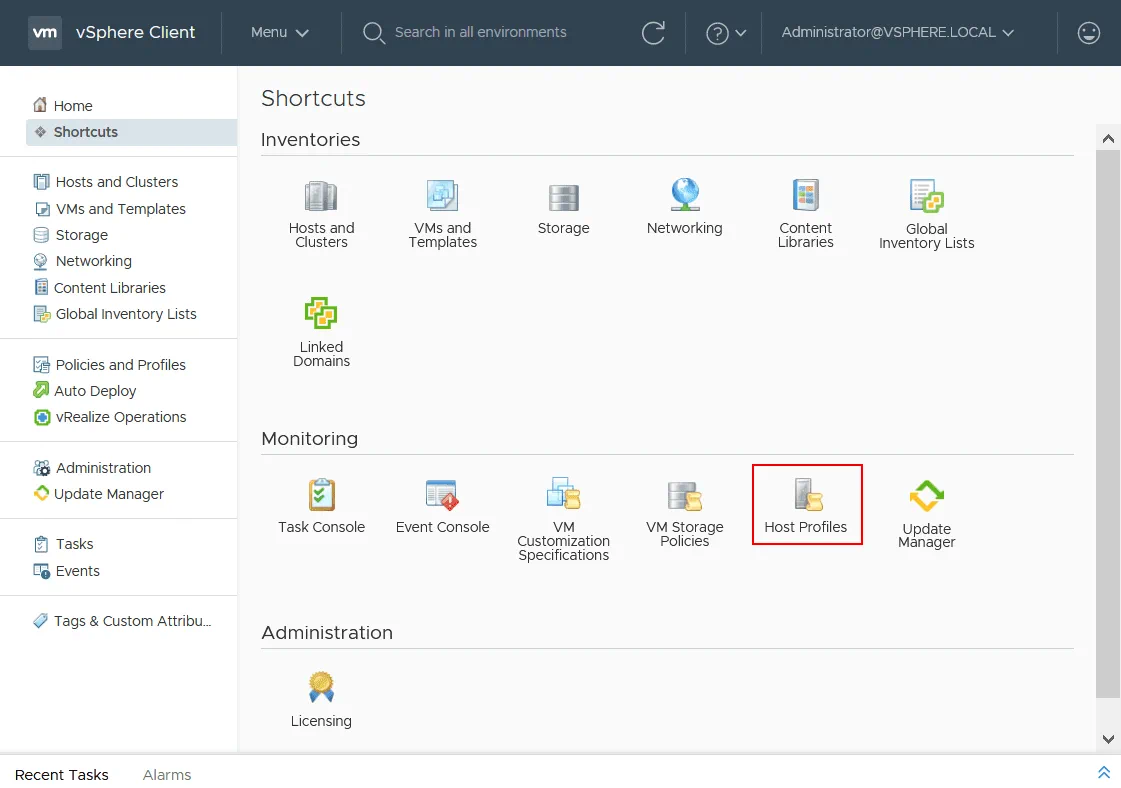Image resolution: width=1121 pixels, height=788 pixels.
Task: Open the Licensing icon under Administration
Action: [x=321, y=688]
